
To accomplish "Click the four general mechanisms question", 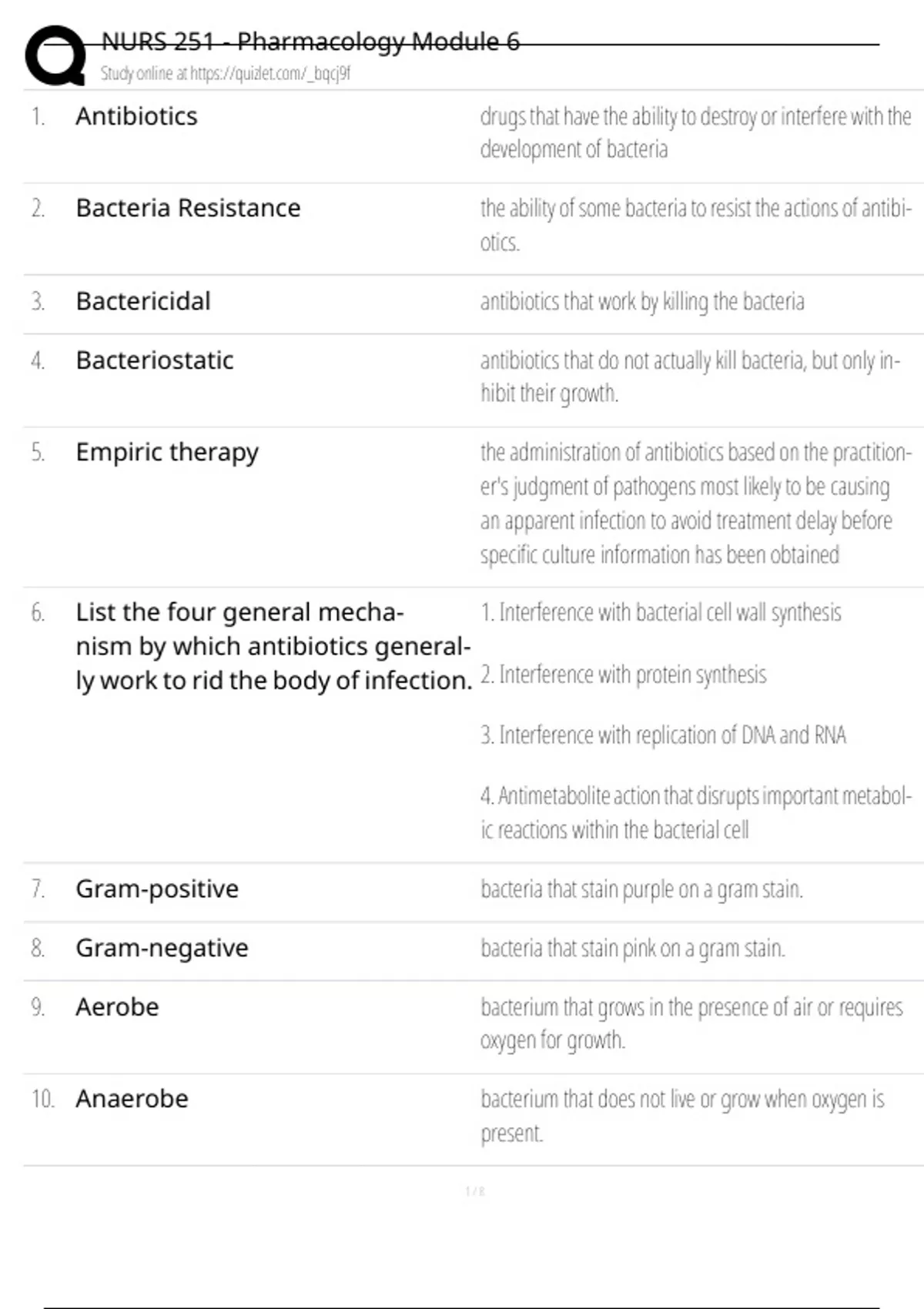I will 273,647.
